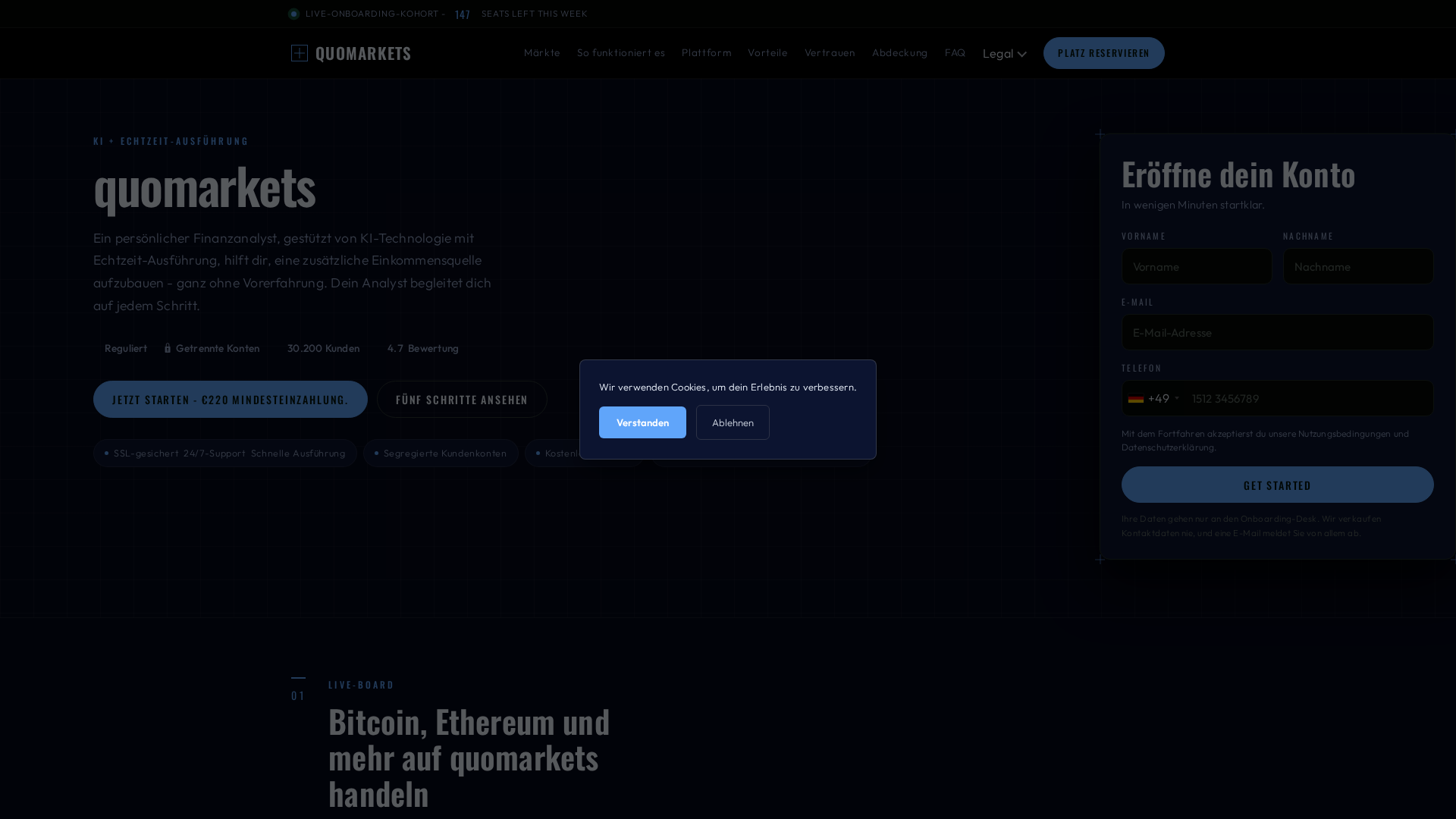
Task: Click the "01" section number
Action: (298, 695)
